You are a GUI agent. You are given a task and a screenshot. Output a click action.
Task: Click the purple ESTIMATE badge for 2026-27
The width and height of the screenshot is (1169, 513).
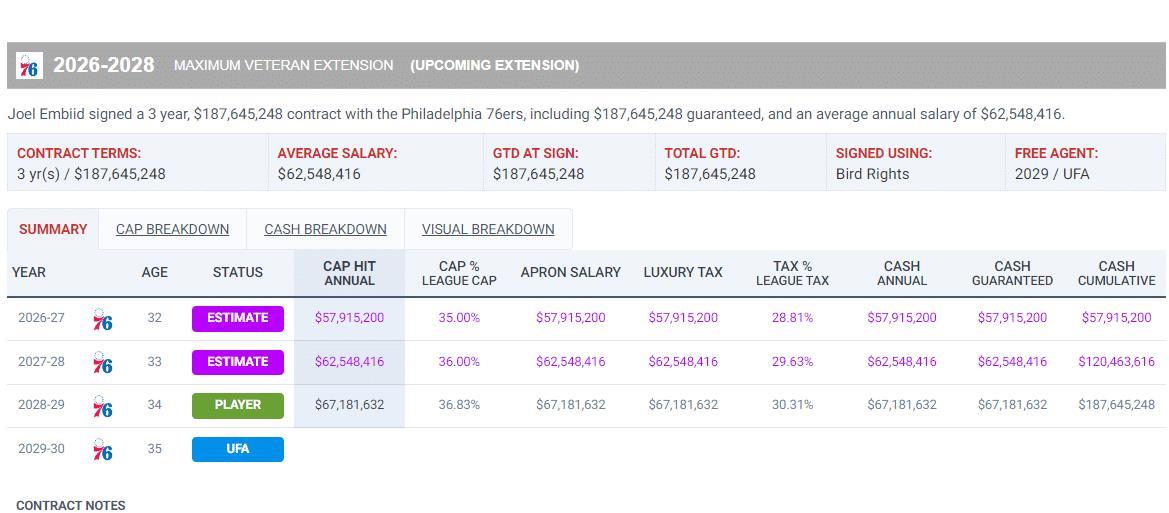[237, 318]
